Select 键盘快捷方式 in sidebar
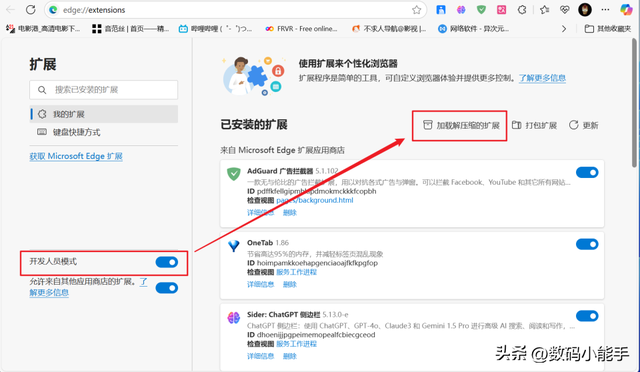Screen dimensions: 640x372 click(x=104, y=132)
